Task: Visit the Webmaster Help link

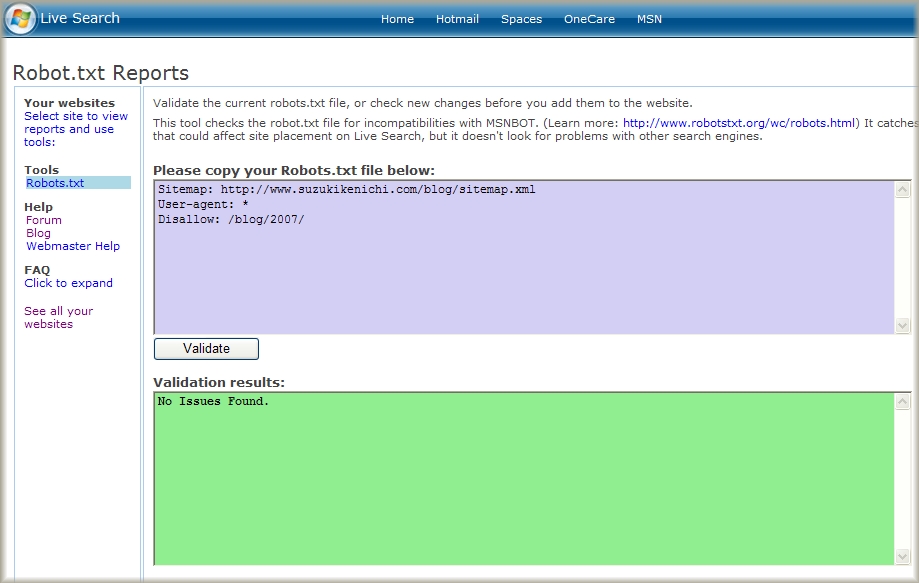Action: [x=73, y=246]
